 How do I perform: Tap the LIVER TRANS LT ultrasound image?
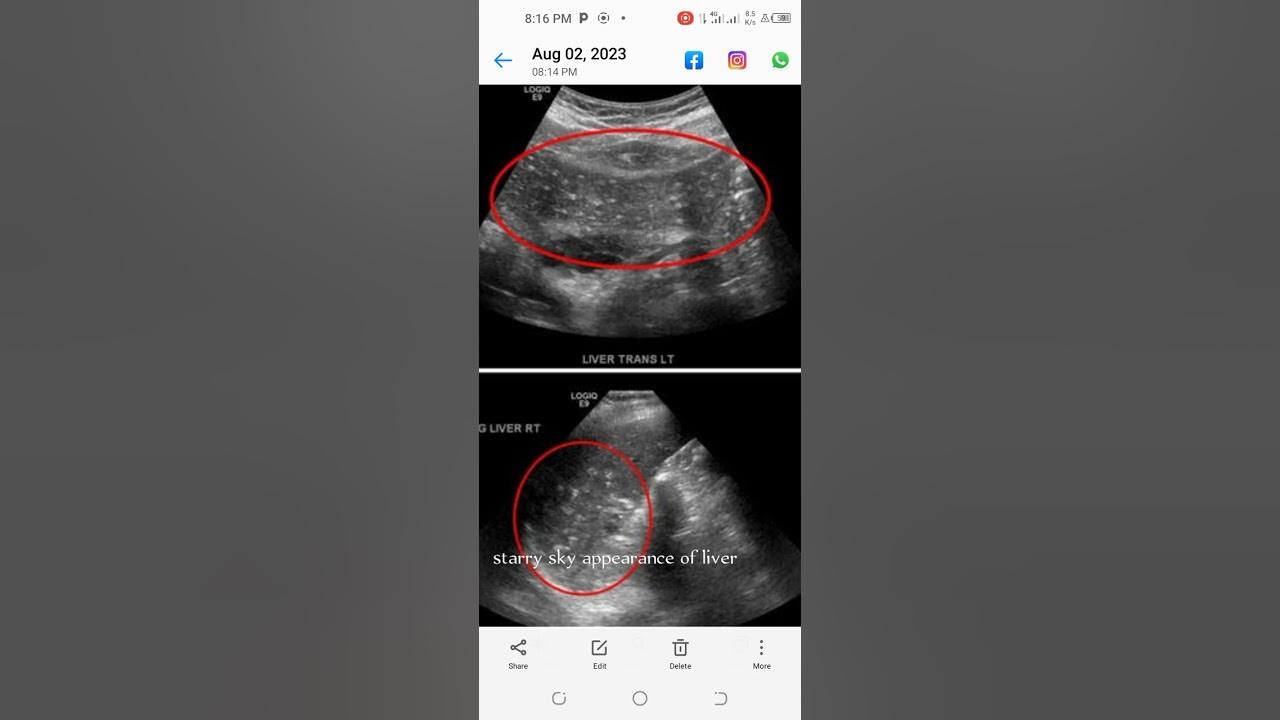pos(640,226)
